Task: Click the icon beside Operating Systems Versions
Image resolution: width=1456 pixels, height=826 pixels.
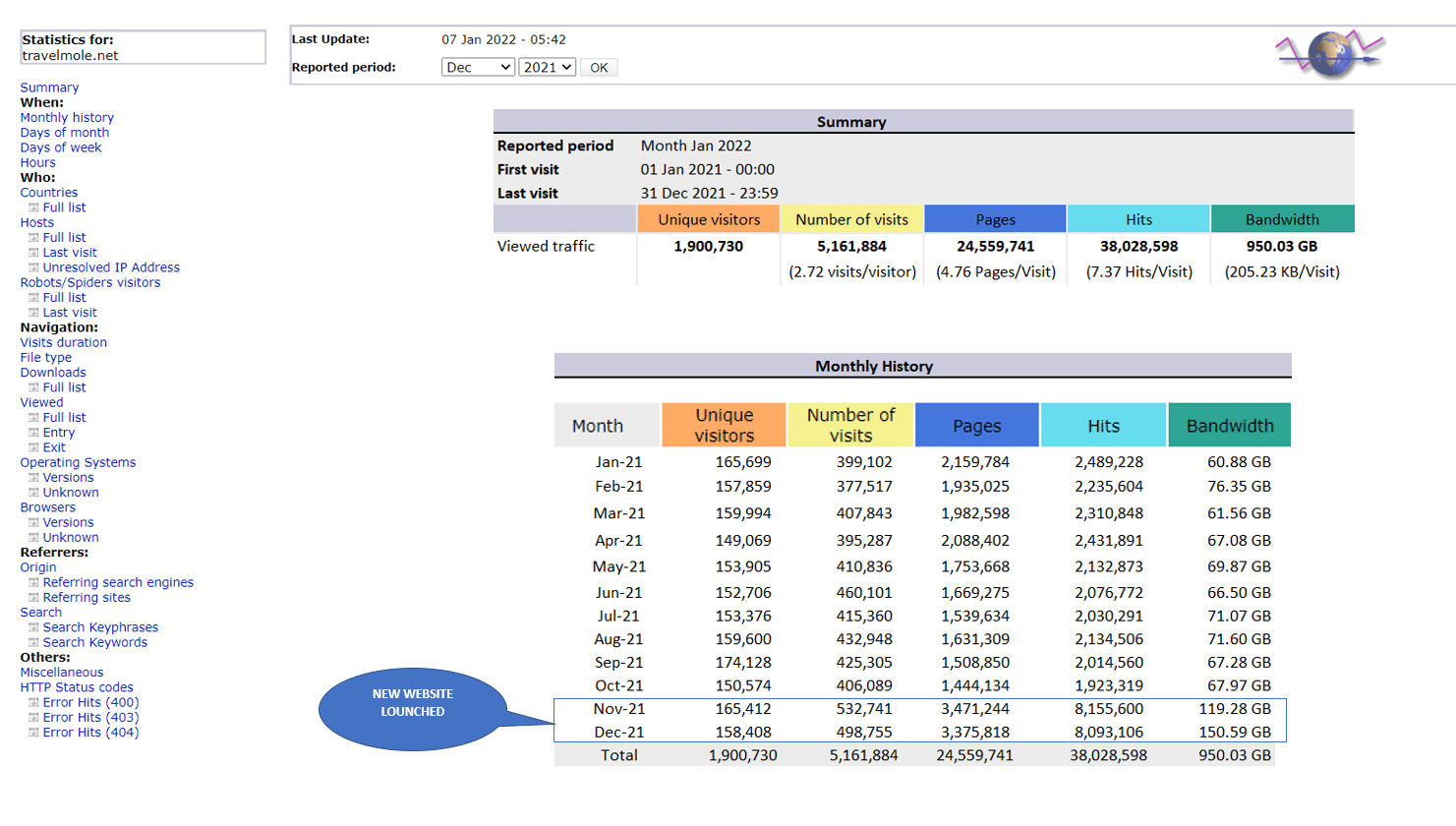Action: coord(33,479)
